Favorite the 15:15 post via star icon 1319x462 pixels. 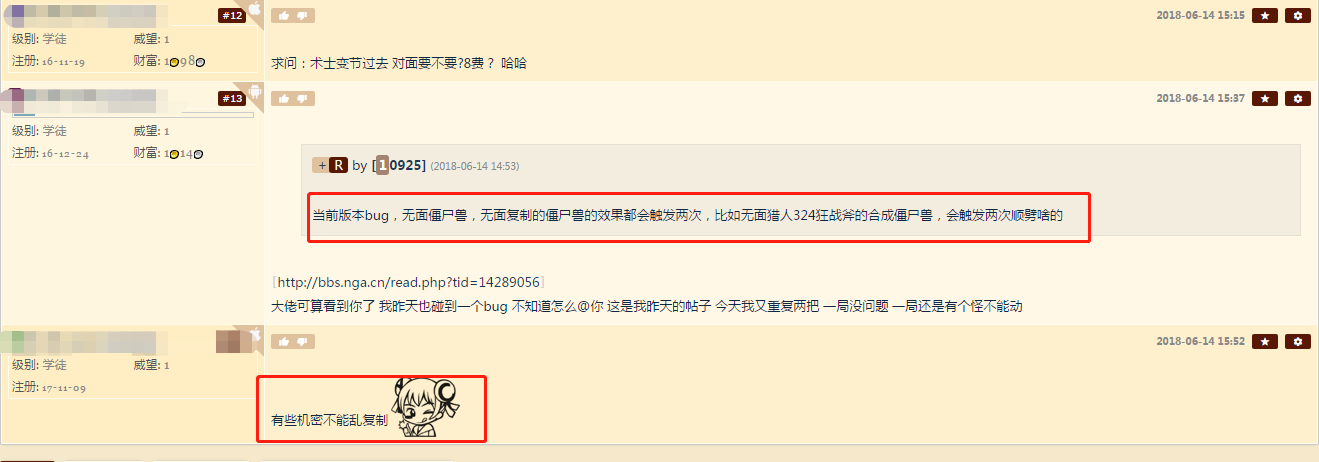[1265, 16]
